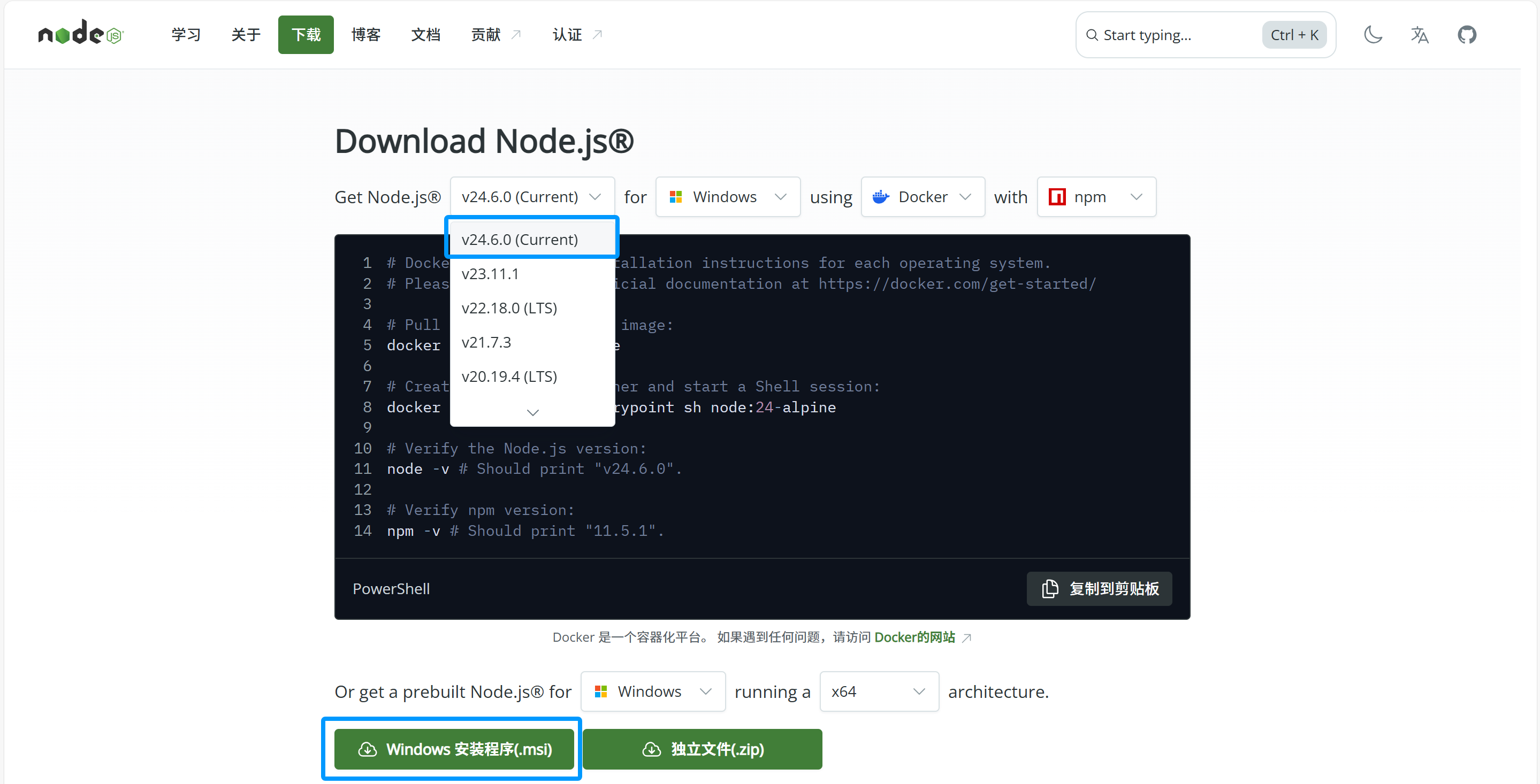Click the cloud download icon on .zip button
The width and height of the screenshot is (1540, 784).
click(x=651, y=749)
